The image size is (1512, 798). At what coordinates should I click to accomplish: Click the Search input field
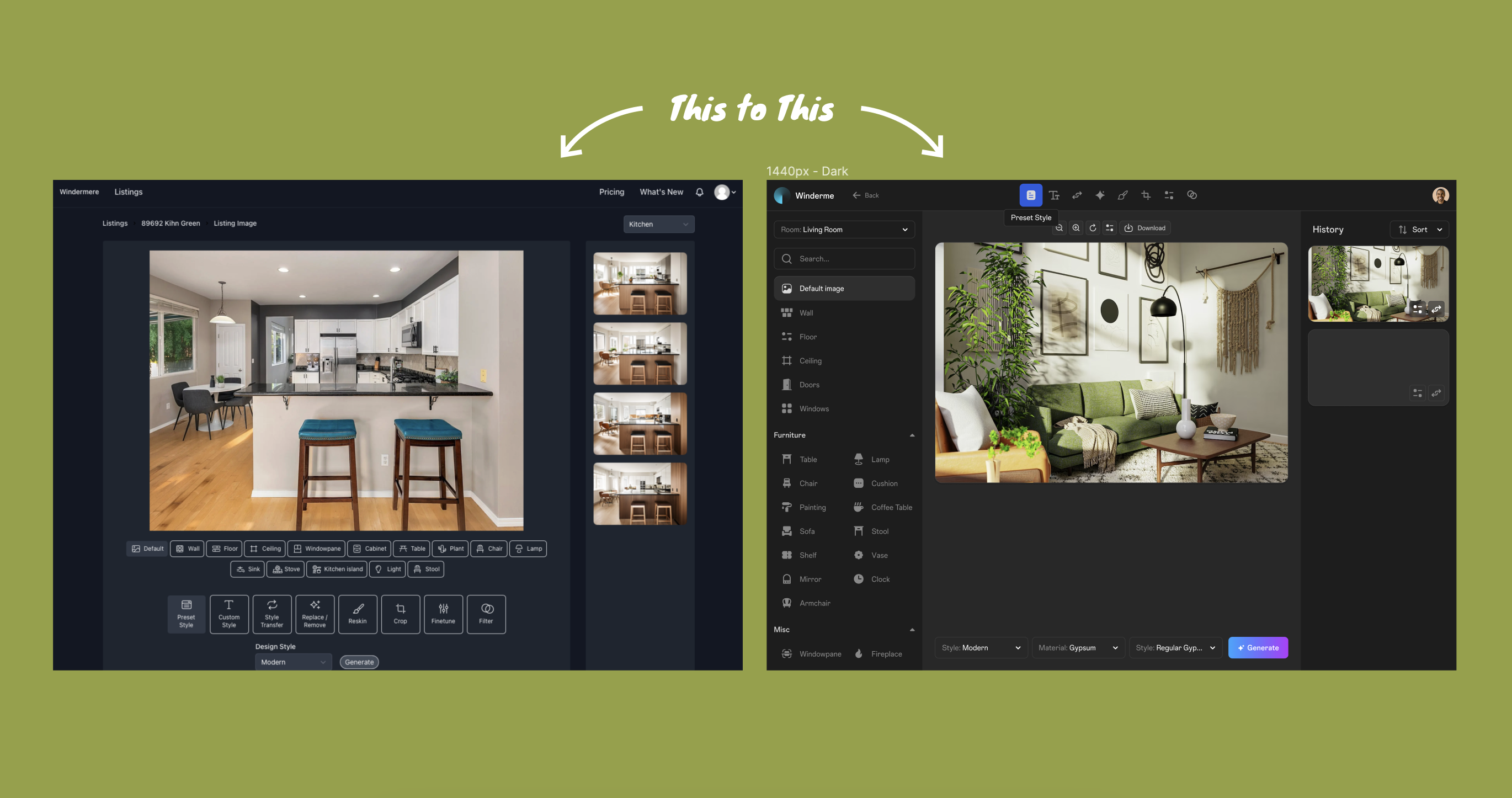point(844,259)
